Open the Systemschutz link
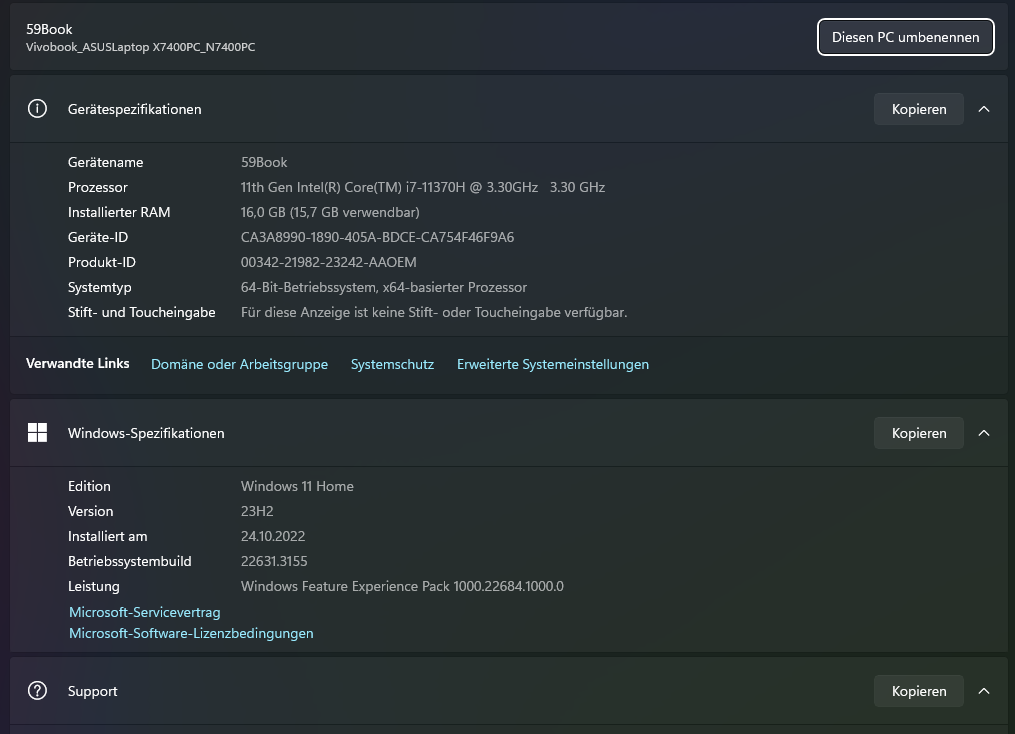The height and width of the screenshot is (734, 1015). pyautogui.click(x=392, y=364)
